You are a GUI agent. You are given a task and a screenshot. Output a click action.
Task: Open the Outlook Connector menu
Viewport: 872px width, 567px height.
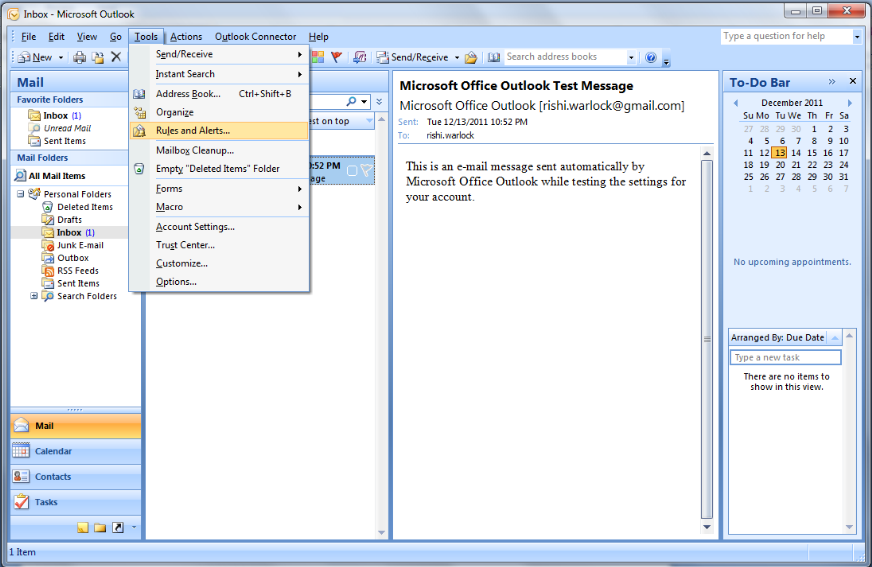click(x=255, y=37)
